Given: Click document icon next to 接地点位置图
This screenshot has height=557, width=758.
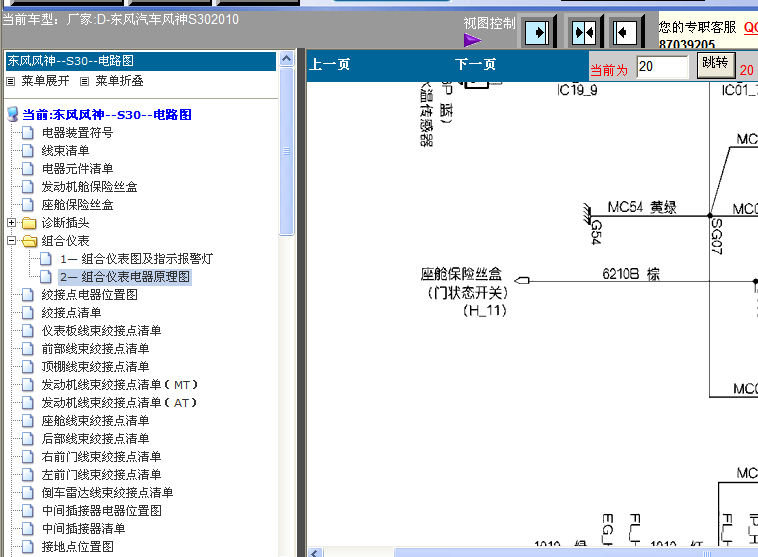Looking at the screenshot, I should tap(28, 546).
